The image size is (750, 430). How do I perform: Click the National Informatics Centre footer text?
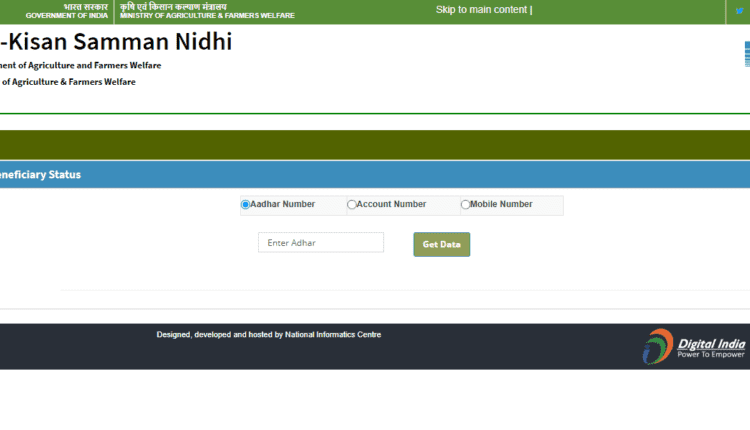[x=333, y=335]
